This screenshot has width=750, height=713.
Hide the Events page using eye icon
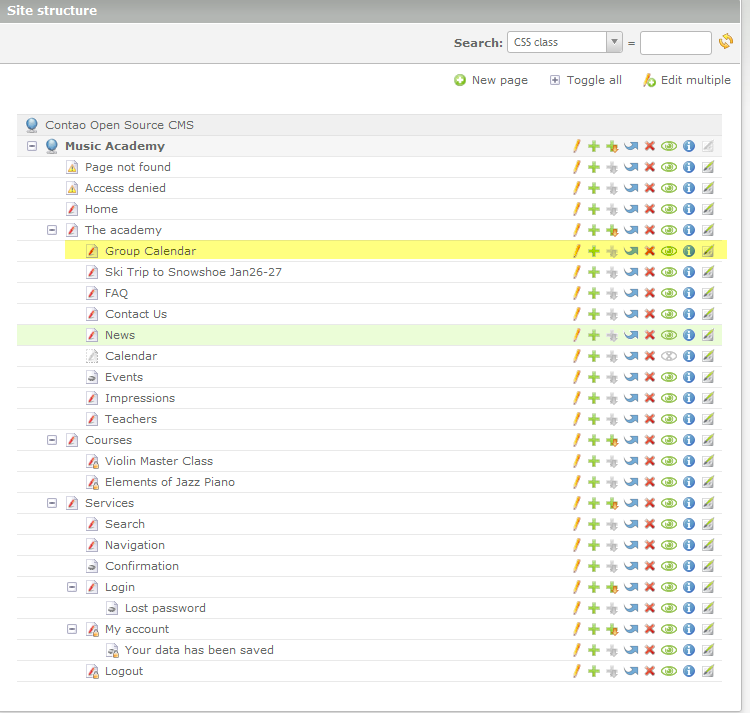click(x=669, y=377)
